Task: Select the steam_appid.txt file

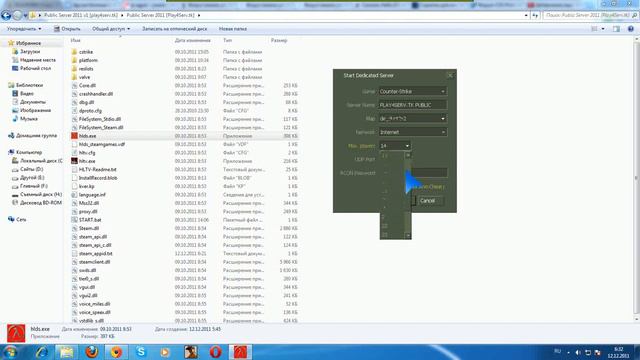Action: point(96,253)
